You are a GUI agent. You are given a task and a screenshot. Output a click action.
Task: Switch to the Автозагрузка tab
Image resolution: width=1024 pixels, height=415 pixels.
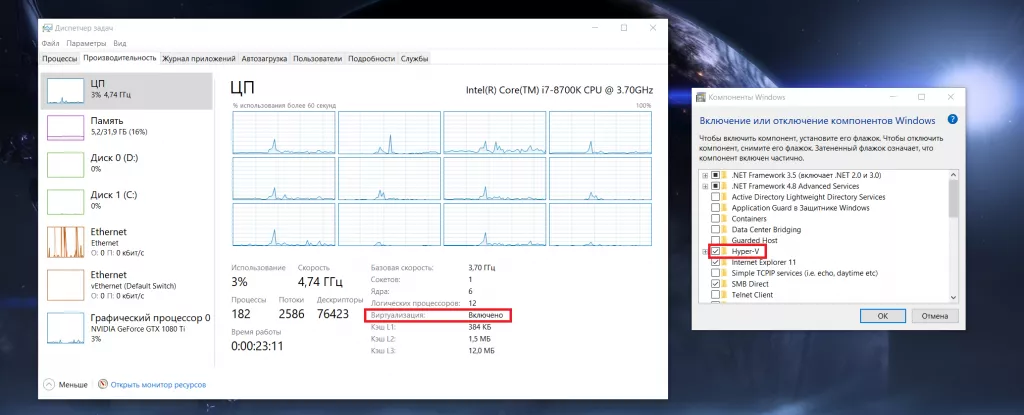264,59
